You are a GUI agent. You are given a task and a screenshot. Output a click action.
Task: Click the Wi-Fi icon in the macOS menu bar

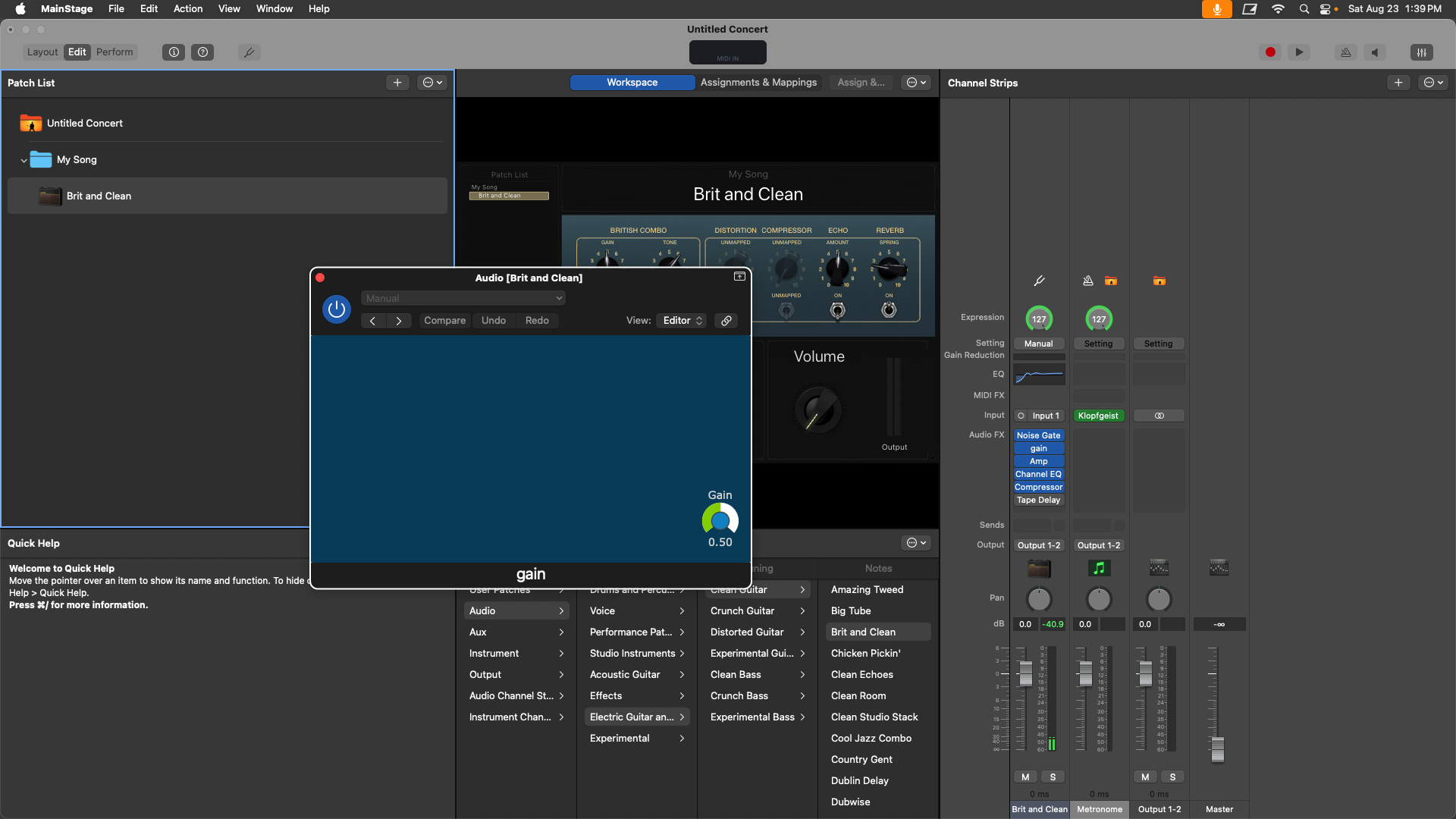[x=1279, y=9]
